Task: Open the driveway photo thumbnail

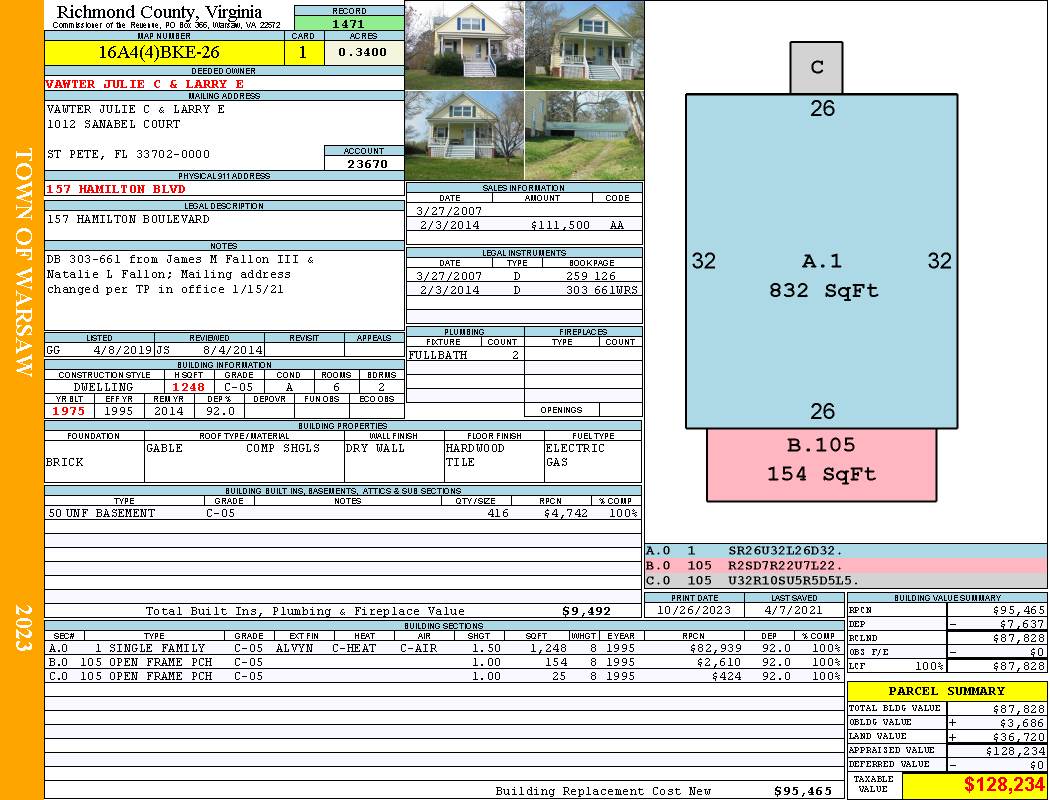Action: (584, 135)
